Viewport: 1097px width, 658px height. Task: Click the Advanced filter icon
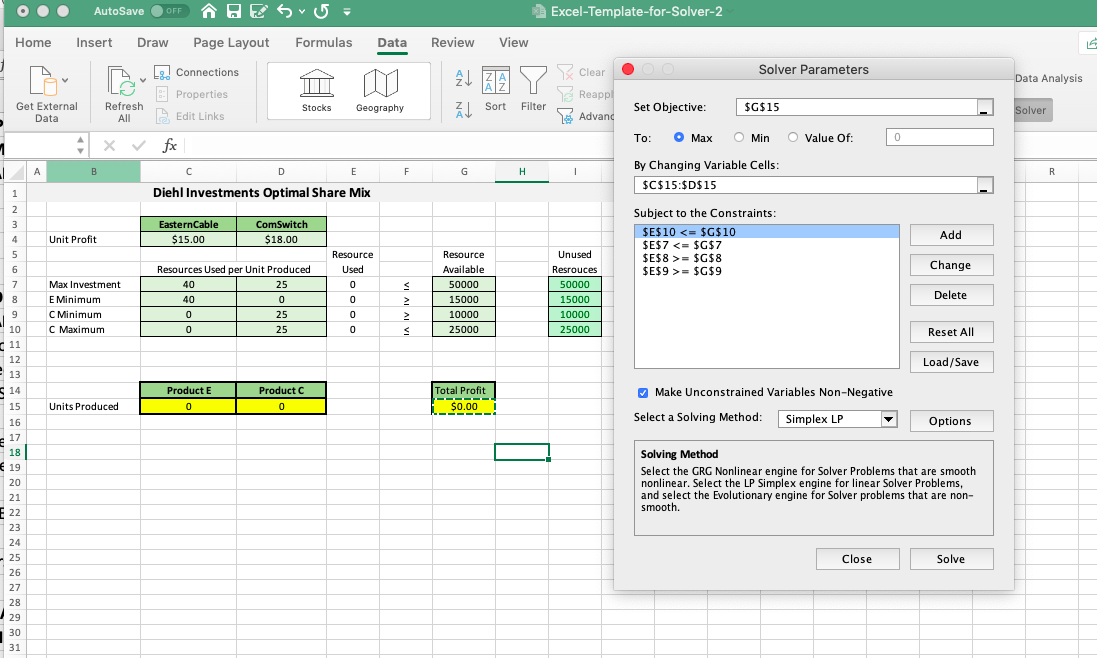(x=564, y=116)
